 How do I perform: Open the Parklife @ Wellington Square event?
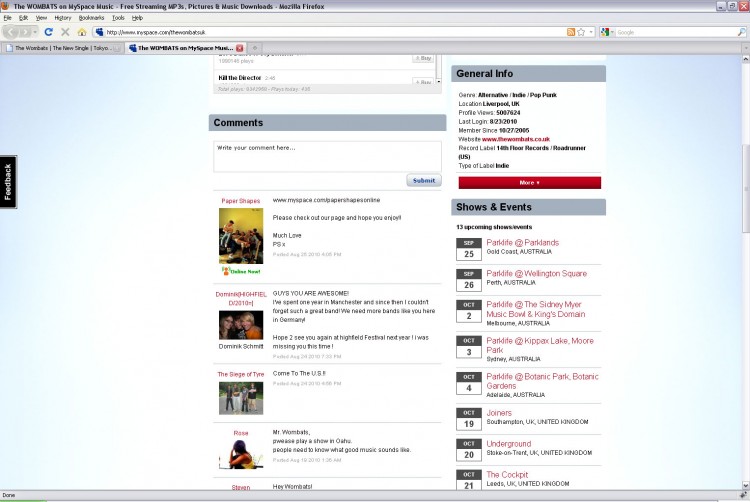coord(536,273)
